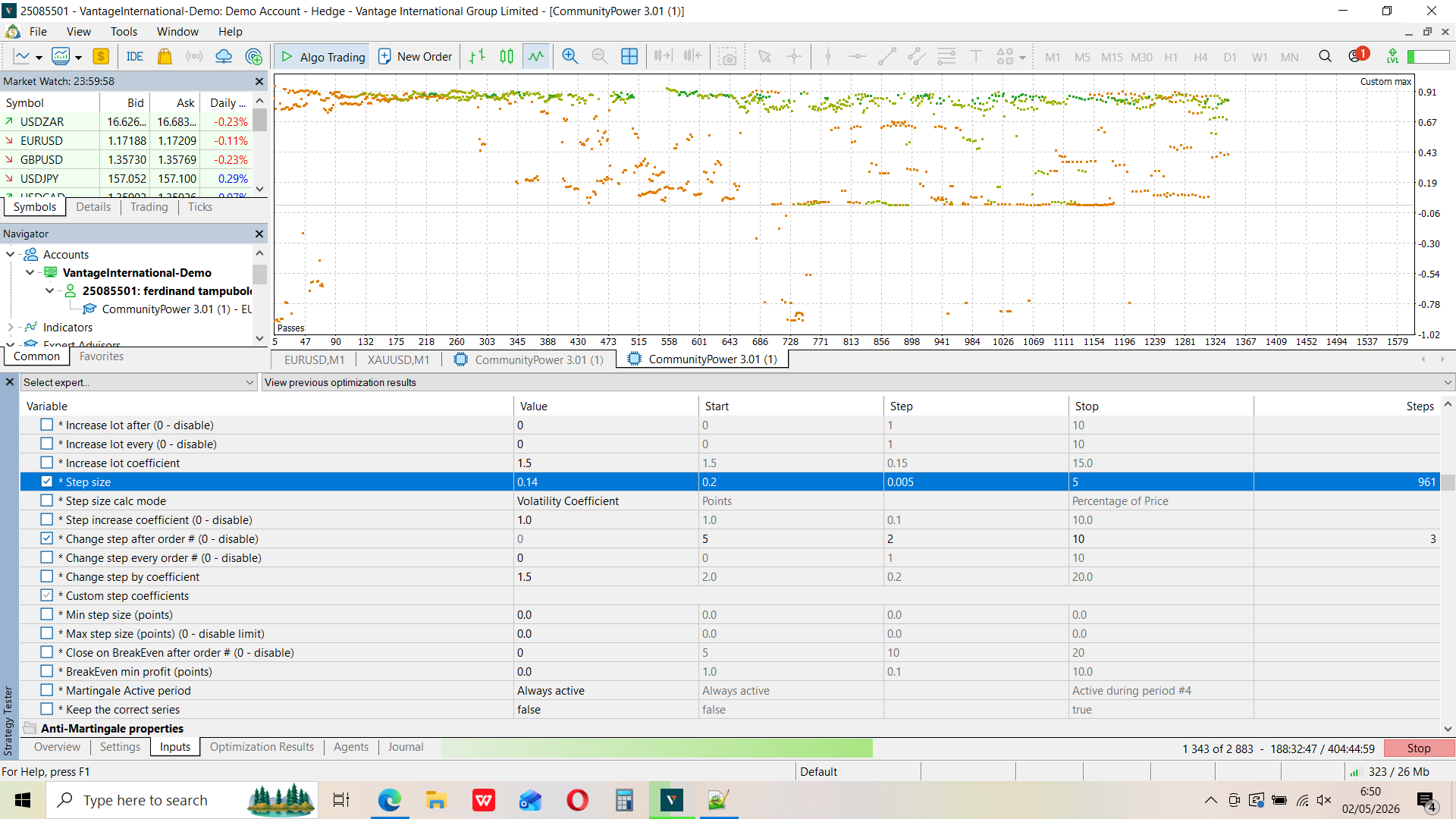Click the tile windows grid icon
The width and height of the screenshot is (1456, 819).
click(x=629, y=57)
